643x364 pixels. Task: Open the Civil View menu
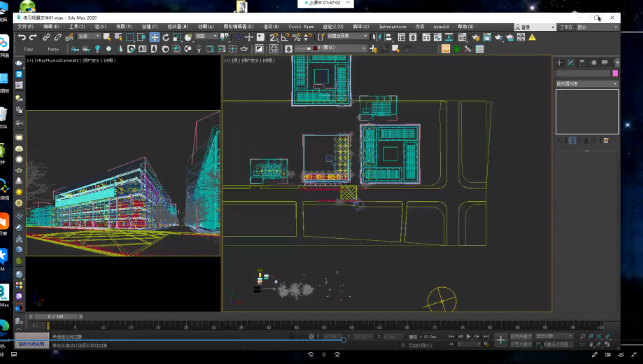pos(301,27)
